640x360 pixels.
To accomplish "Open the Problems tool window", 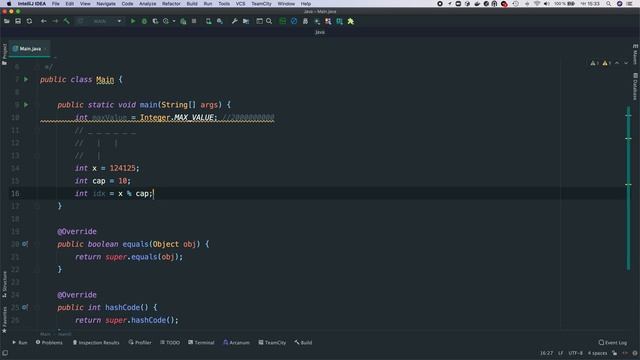I will tap(49, 343).
